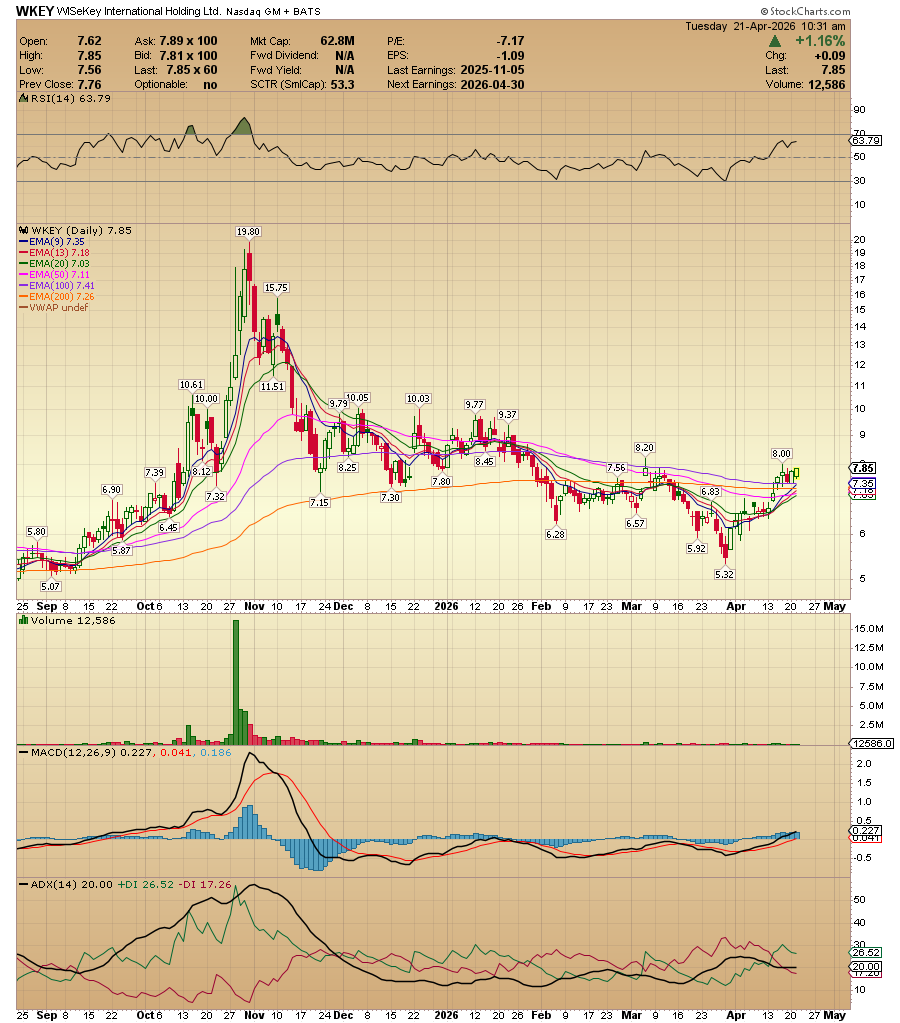Click the Last Earnings 2025-11-05 date
The width and height of the screenshot is (900, 1023).
492,70
